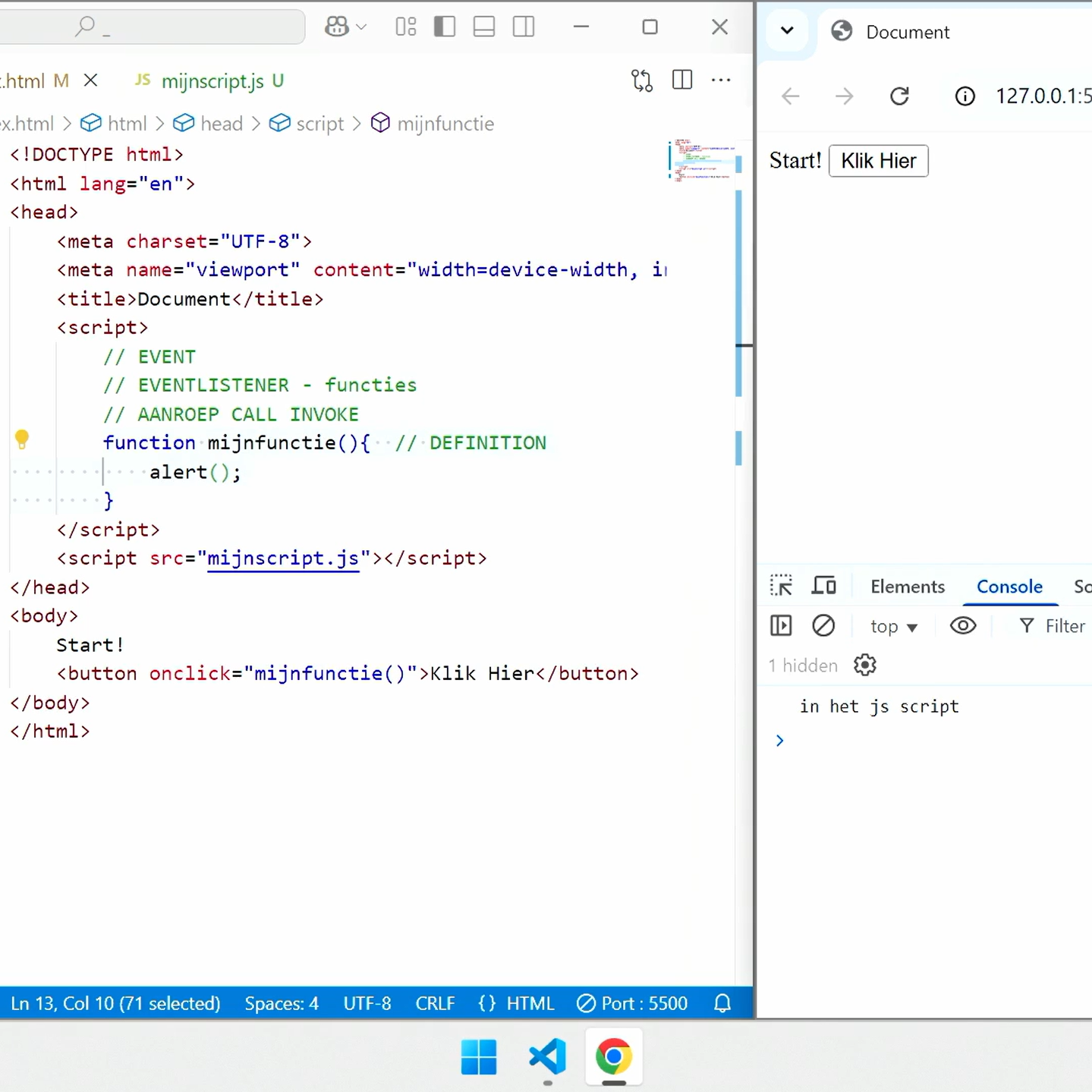Screen dimensions: 1092x1092
Task: Expand the Chrome tab search chevron
Action: (x=787, y=31)
